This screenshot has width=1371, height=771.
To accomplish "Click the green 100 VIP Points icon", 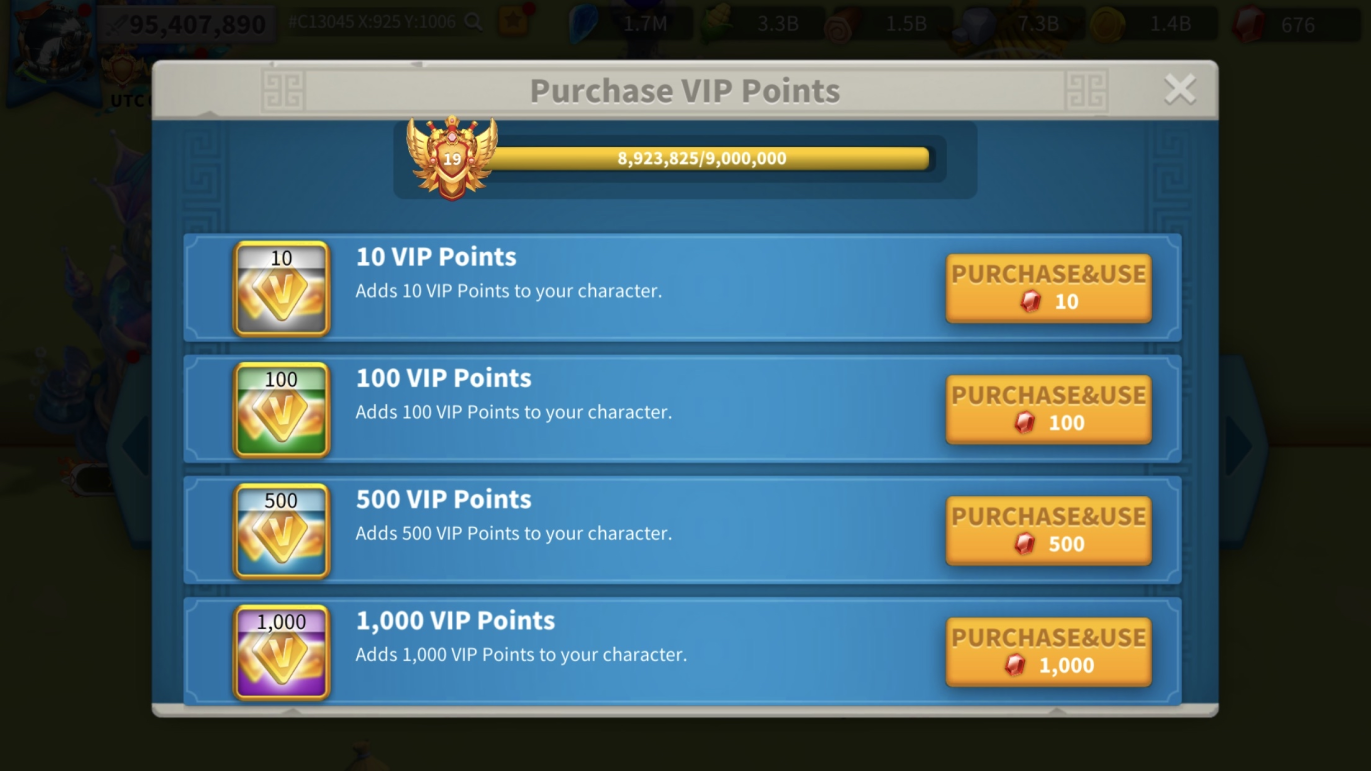I will tap(282, 409).
